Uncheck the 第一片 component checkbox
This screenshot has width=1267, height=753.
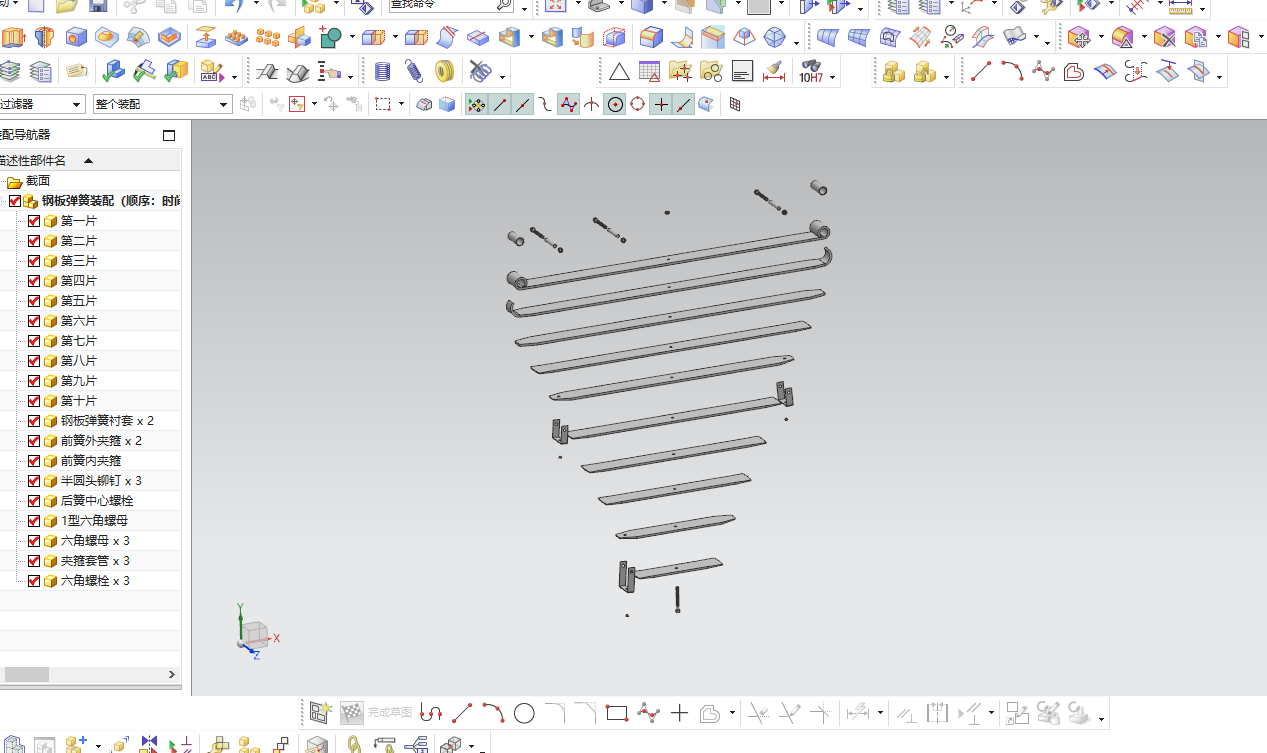pos(34,221)
